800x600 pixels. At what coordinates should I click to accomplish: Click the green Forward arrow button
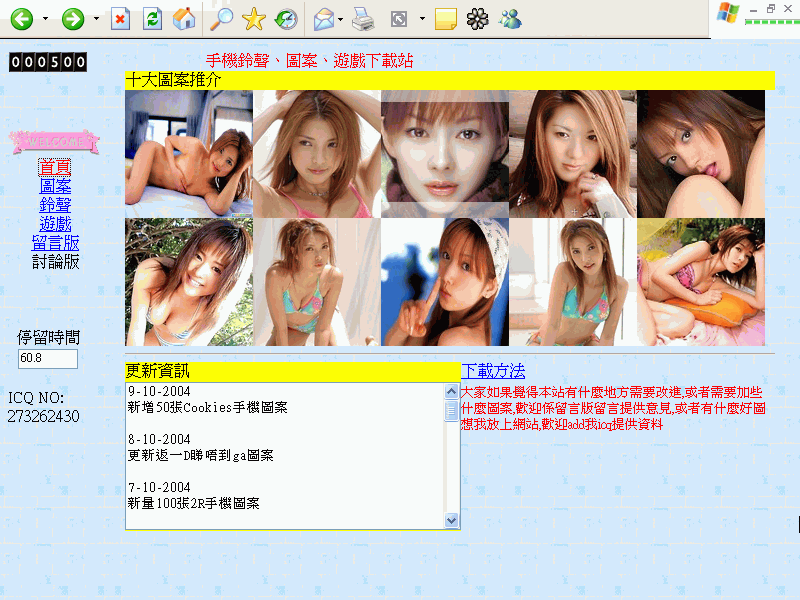[73, 19]
